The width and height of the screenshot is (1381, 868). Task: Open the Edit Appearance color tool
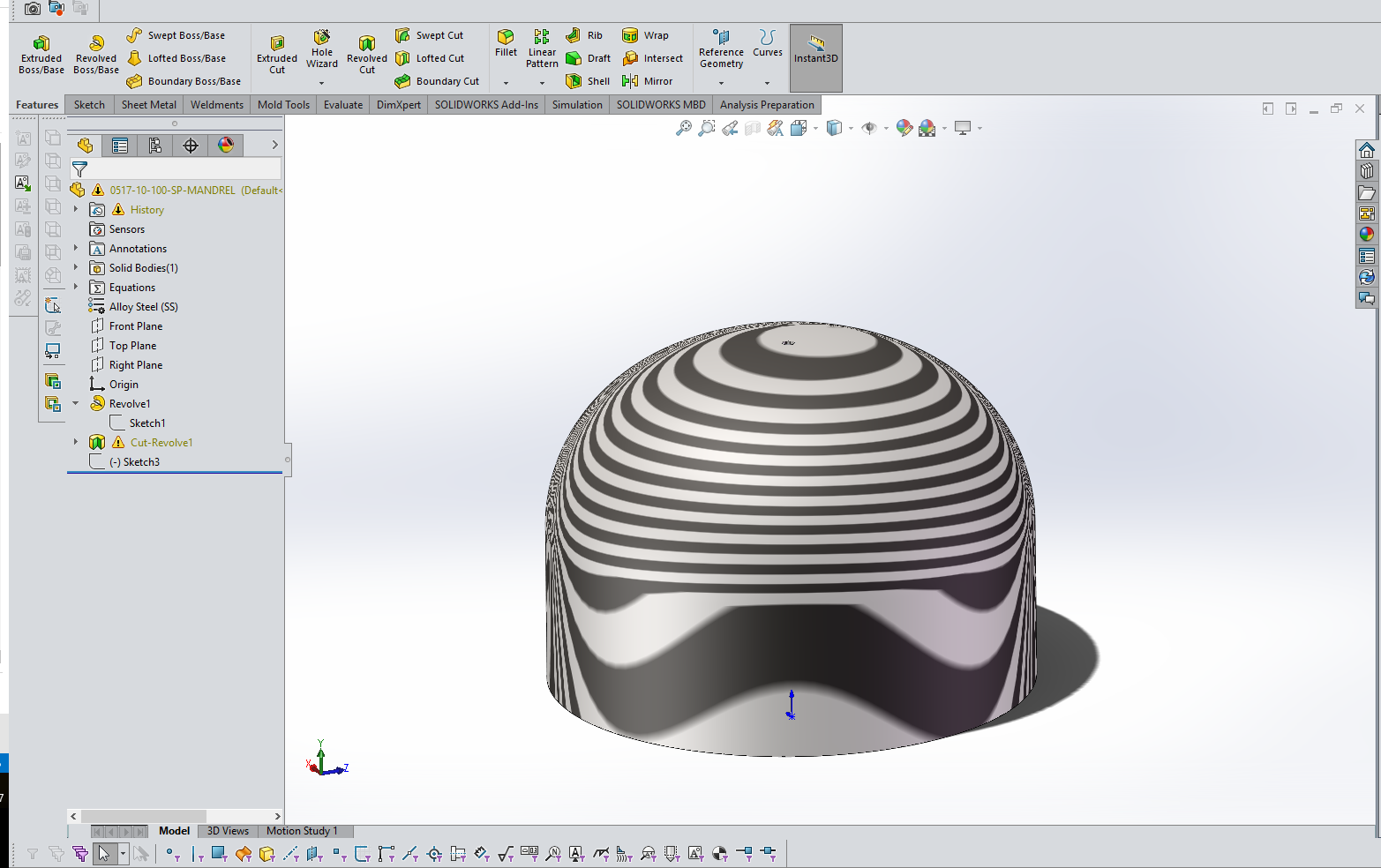(x=904, y=128)
